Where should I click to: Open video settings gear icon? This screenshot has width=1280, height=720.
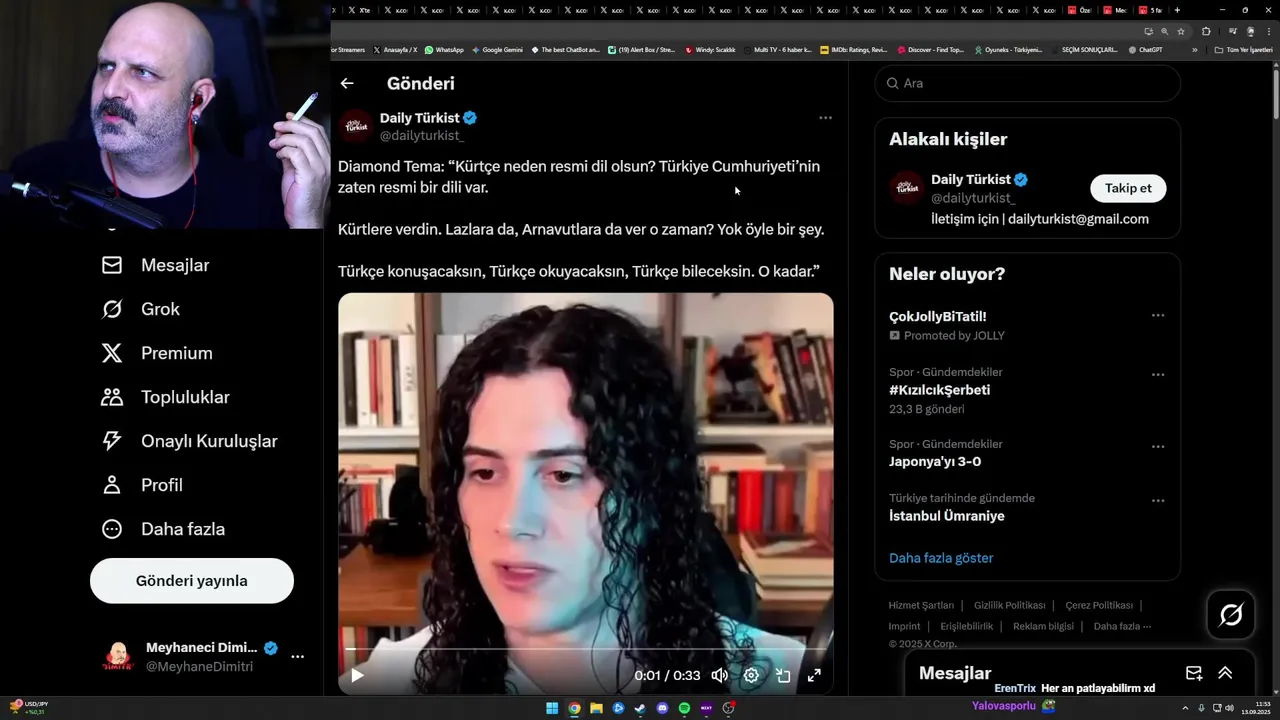(x=751, y=675)
